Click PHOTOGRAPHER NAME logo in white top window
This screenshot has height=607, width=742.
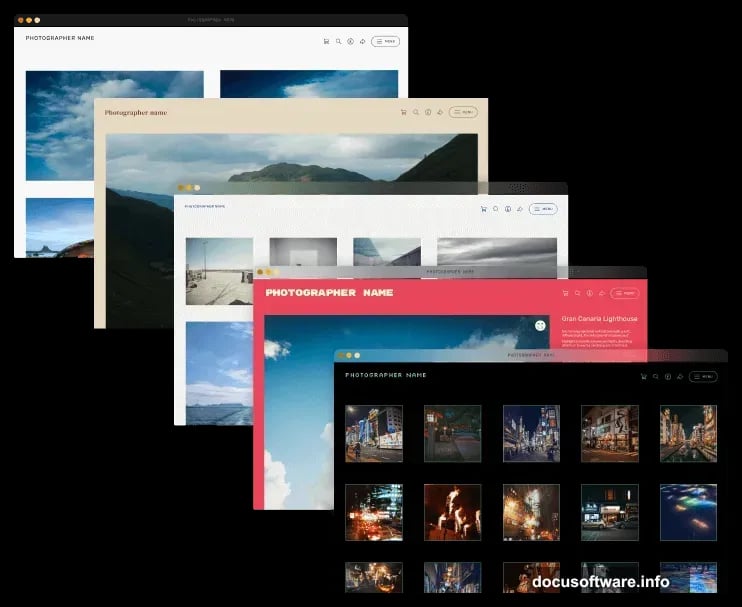(x=60, y=38)
